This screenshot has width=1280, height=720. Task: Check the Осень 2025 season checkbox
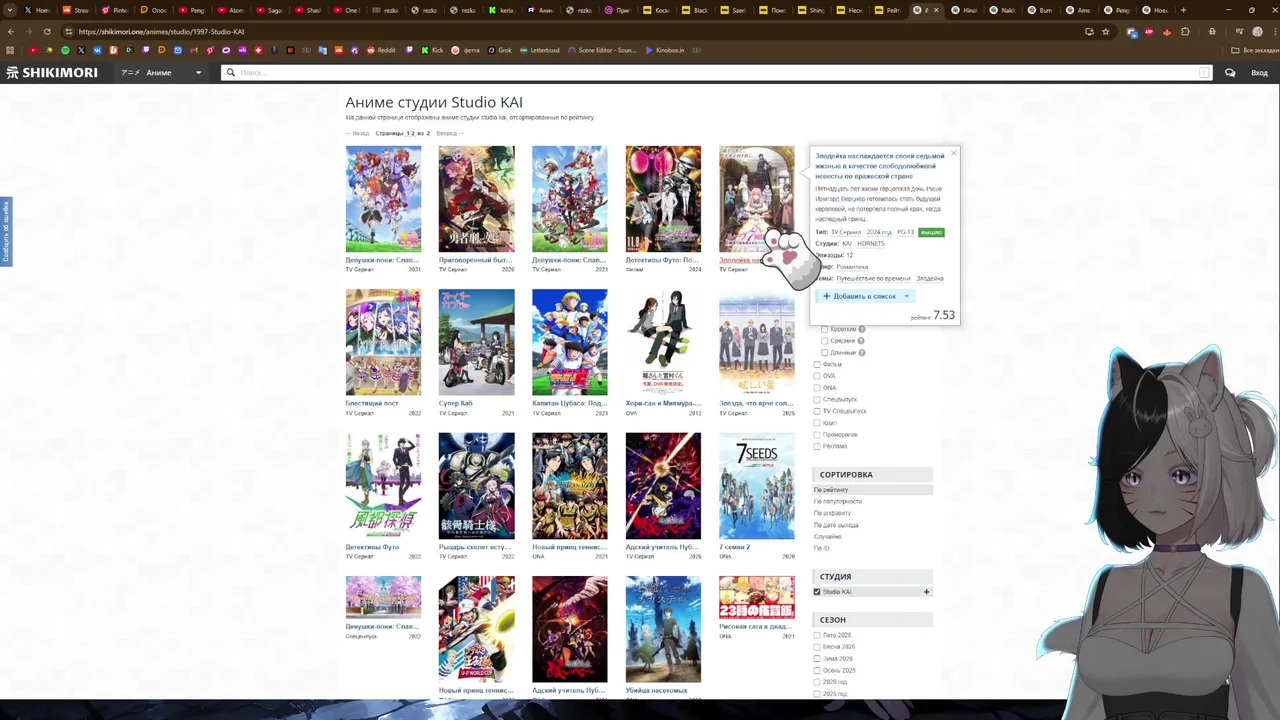pyautogui.click(x=817, y=670)
